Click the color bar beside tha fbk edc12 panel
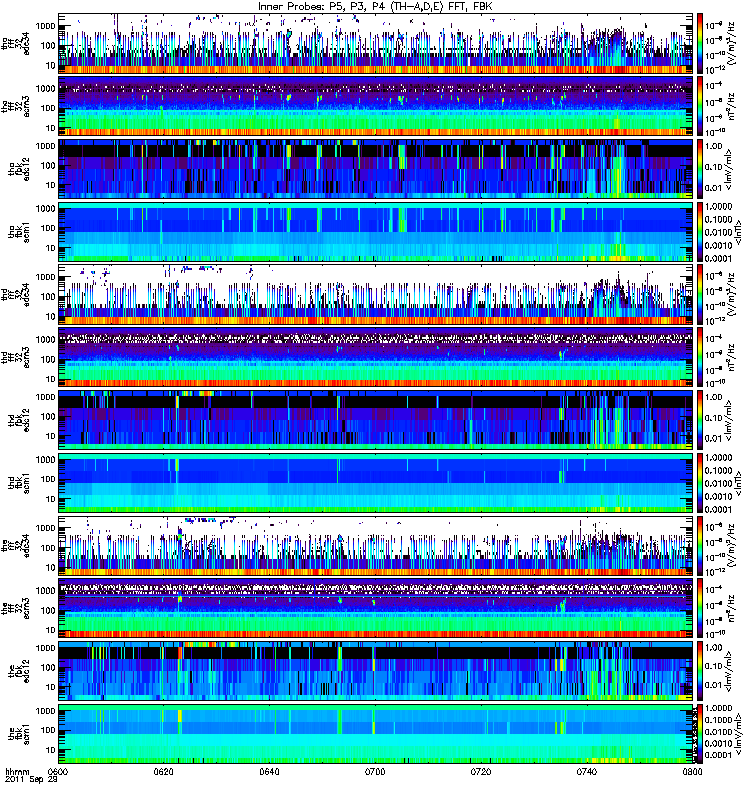The width and height of the screenshot is (750, 800). pos(699,169)
